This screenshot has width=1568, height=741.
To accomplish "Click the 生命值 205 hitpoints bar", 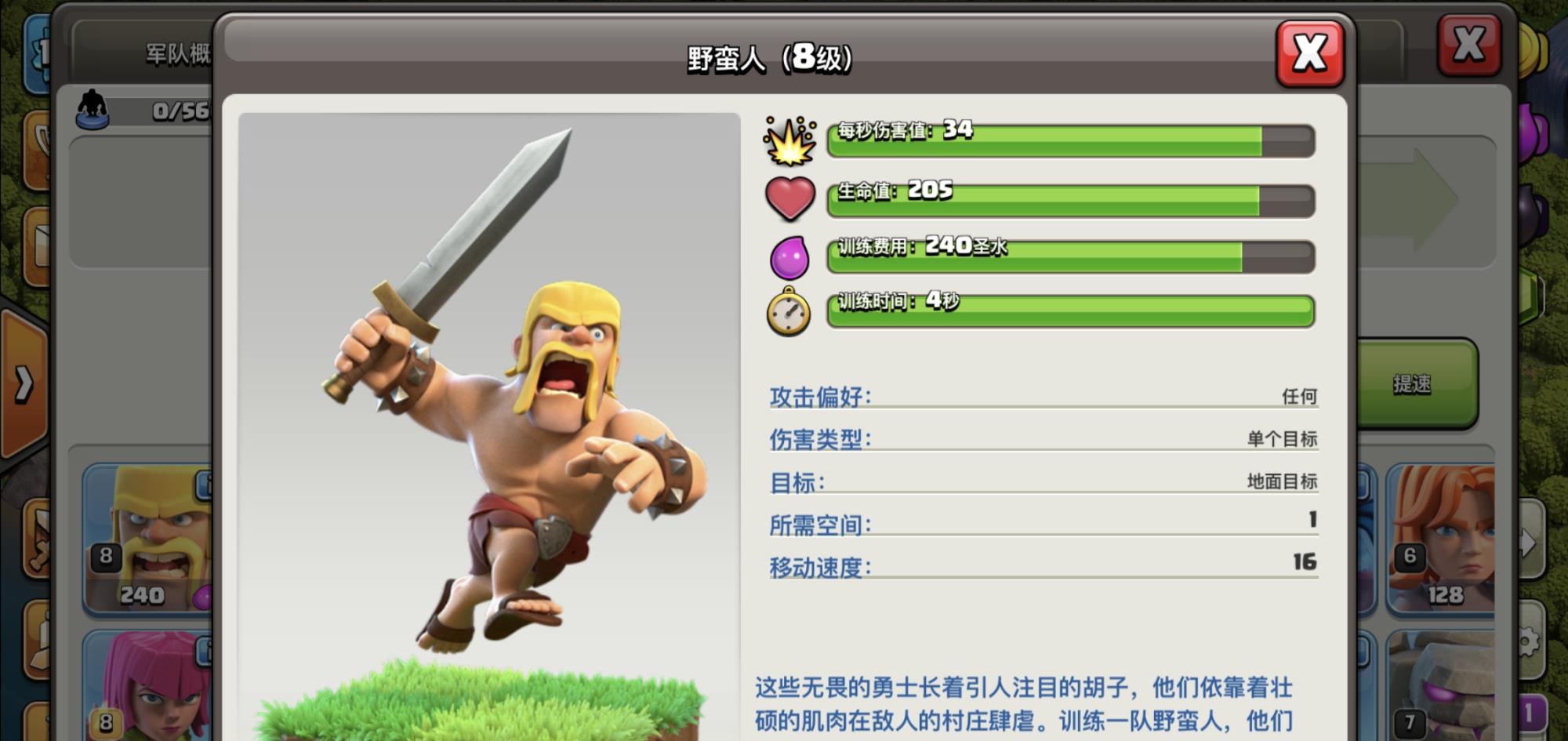I will pyautogui.click(x=1071, y=201).
